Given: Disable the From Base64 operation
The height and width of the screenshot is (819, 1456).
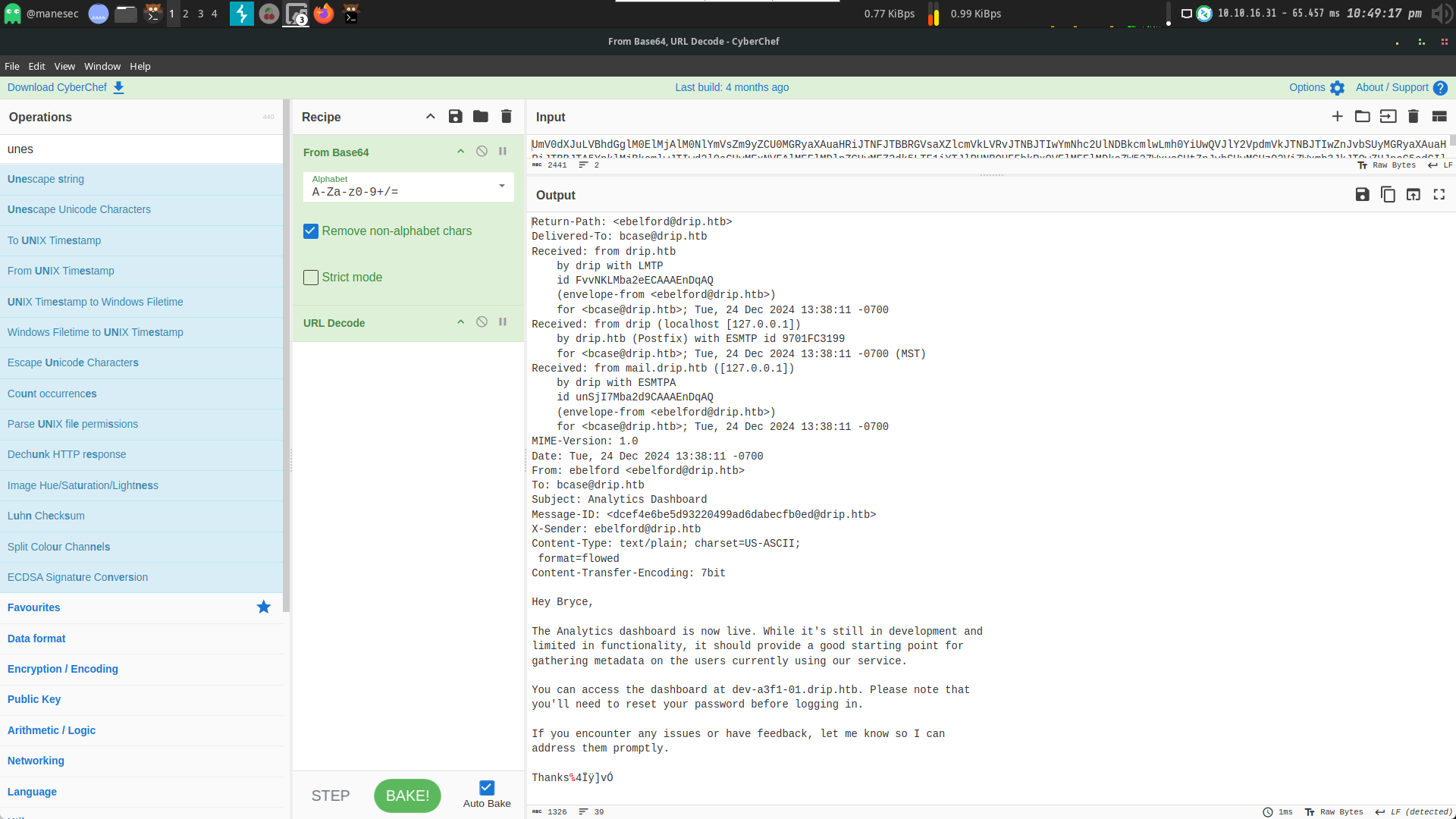Looking at the screenshot, I should pyautogui.click(x=482, y=152).
